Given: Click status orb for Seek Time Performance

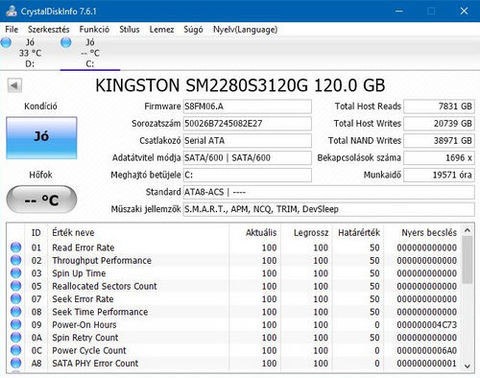Looking at the screenshot, I should [x=16, y=312].
